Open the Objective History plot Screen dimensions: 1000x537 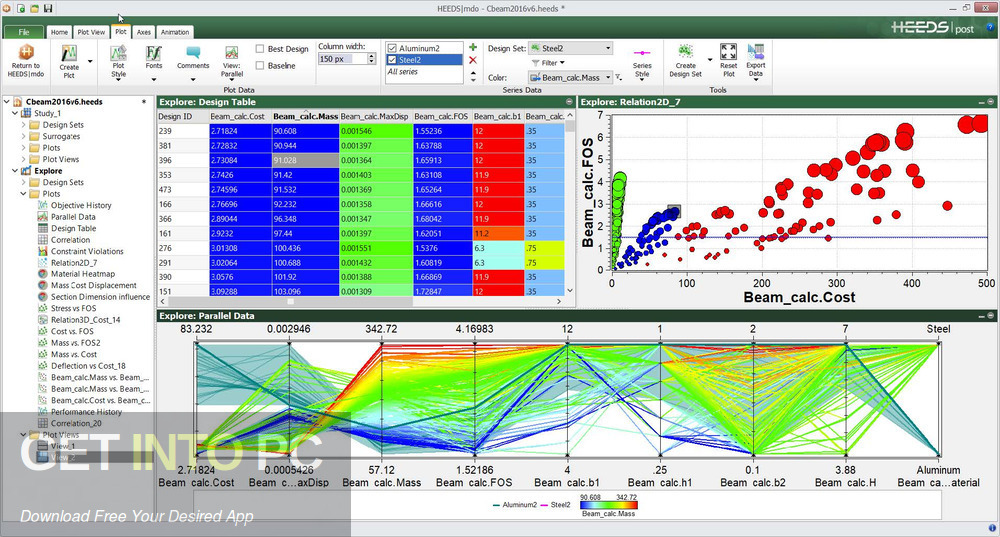[x=81, y=205]
